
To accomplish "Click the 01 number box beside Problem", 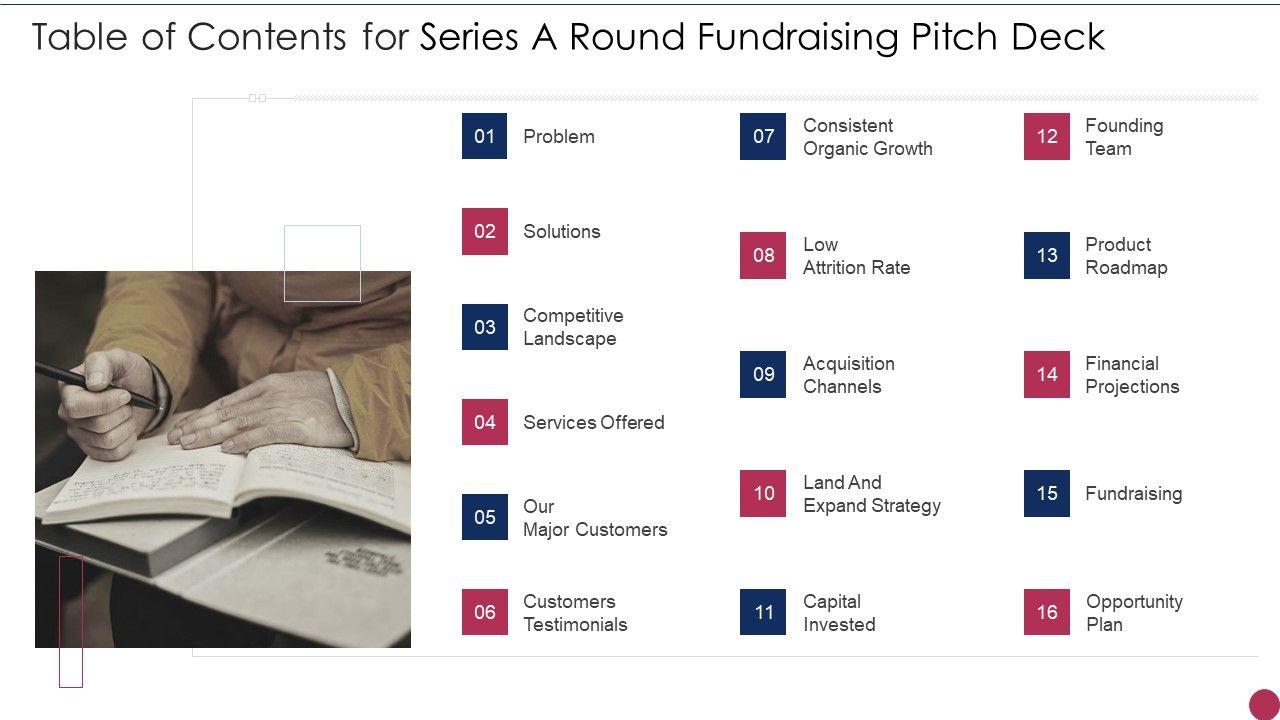I will click(484, 136).
